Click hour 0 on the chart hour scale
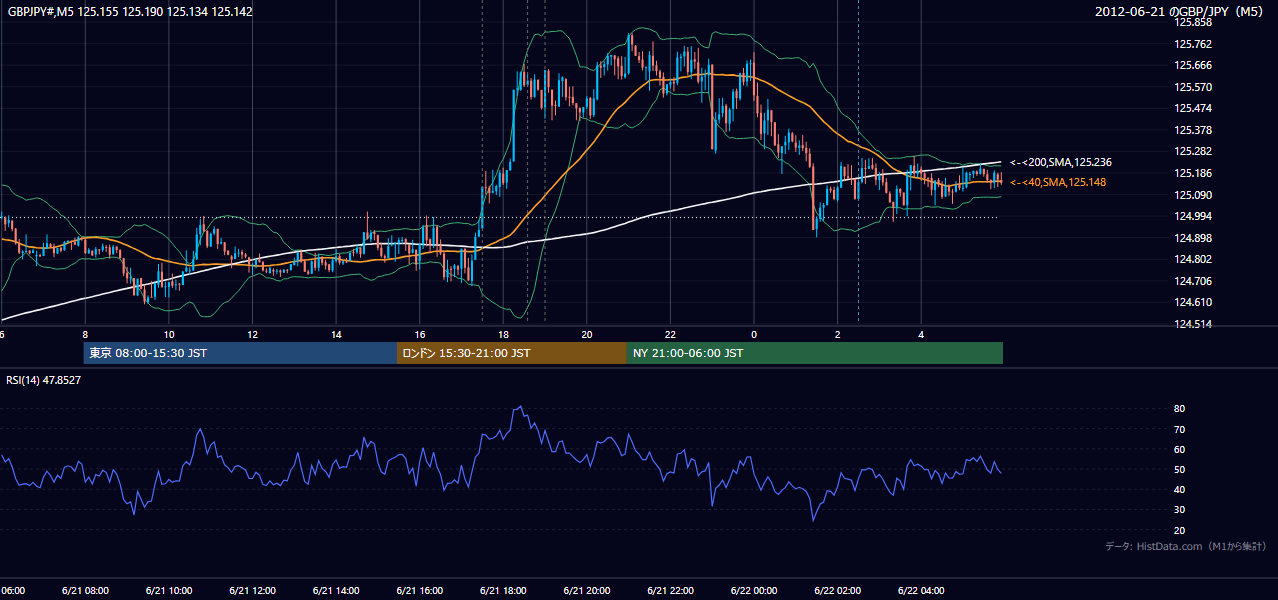The width and height of the screenshot is (1278, 600). pos(754,334)
